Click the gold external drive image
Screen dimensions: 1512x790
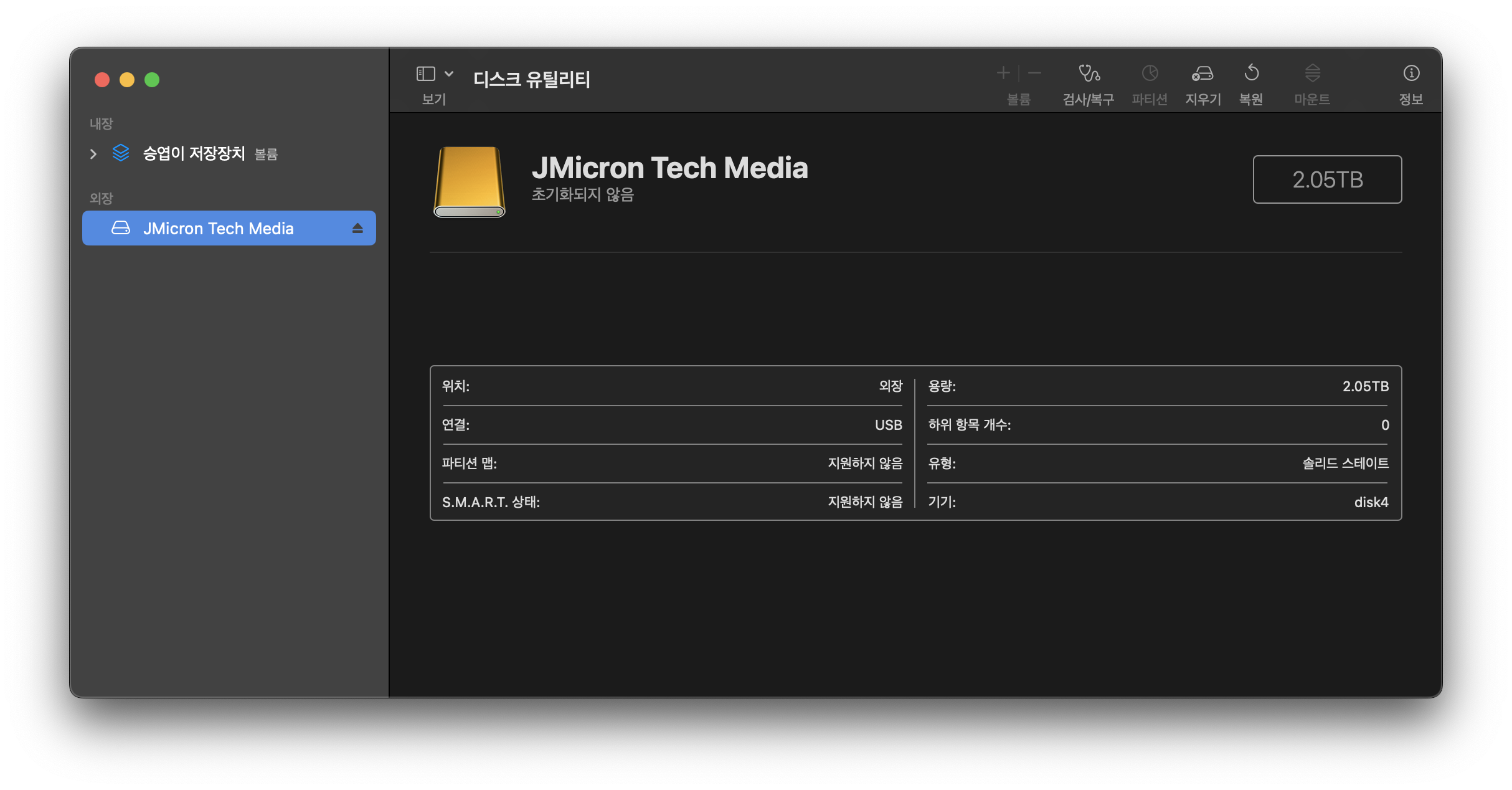pyautogui.click(x=470, y=182)
